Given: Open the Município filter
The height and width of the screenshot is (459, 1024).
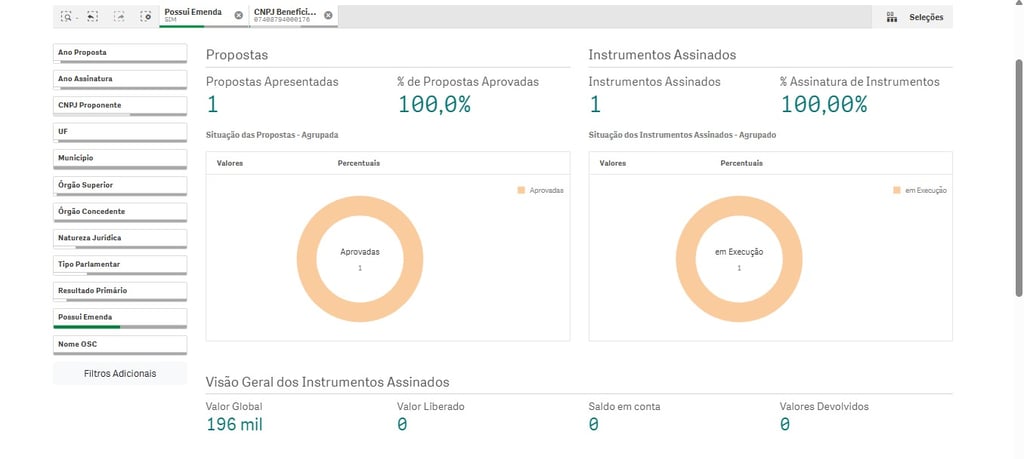Looking at the screenshot, I should [120, 159].
